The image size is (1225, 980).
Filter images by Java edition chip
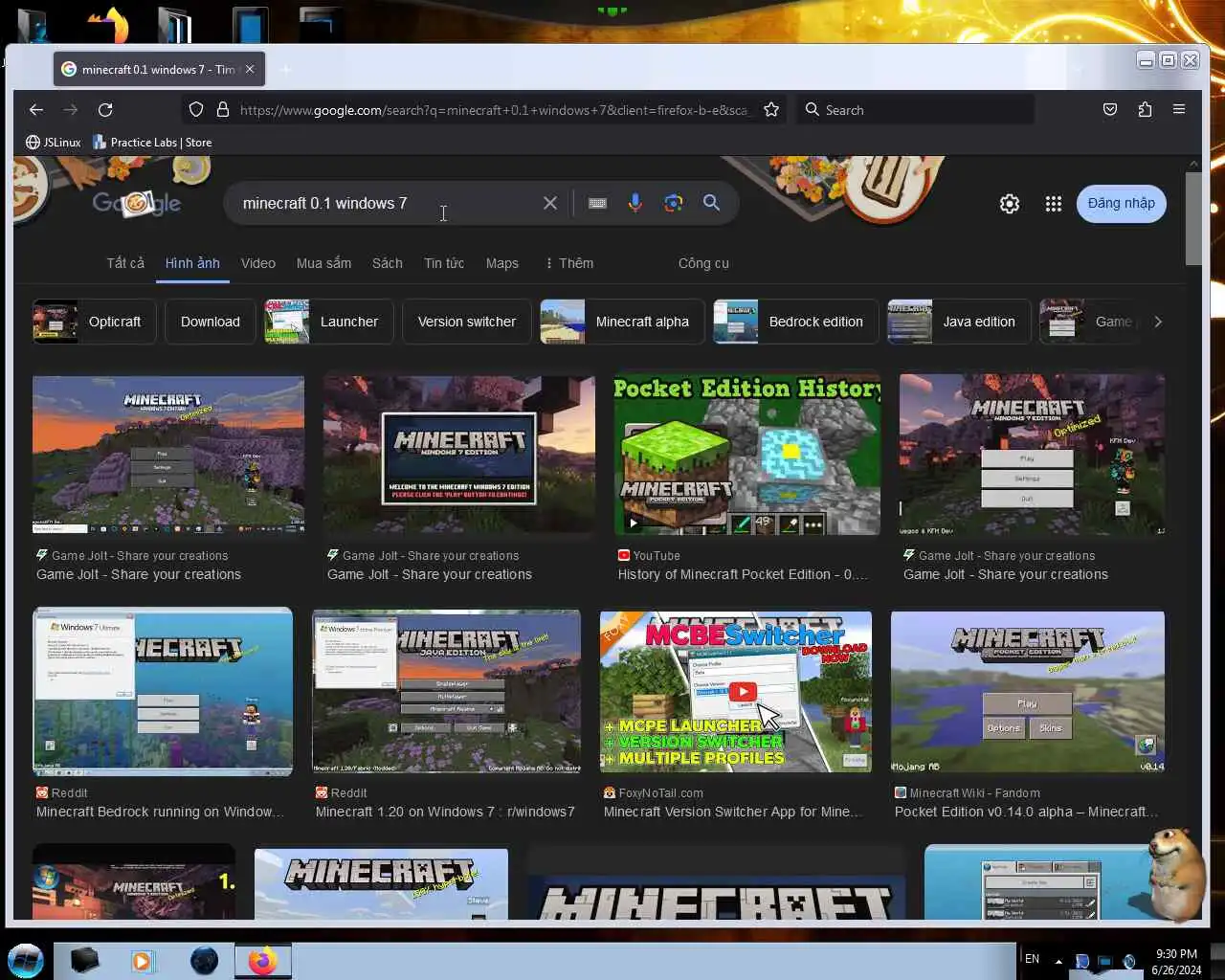click(x=959, y=322)
